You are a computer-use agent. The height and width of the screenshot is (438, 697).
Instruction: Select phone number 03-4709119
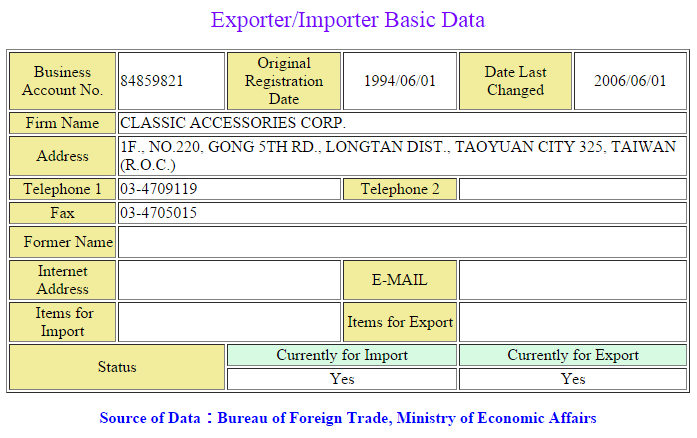[159, 189]
